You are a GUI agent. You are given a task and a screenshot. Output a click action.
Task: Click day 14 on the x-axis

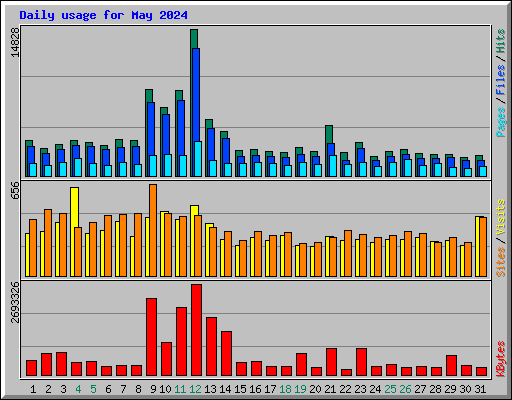pos(225,389)
